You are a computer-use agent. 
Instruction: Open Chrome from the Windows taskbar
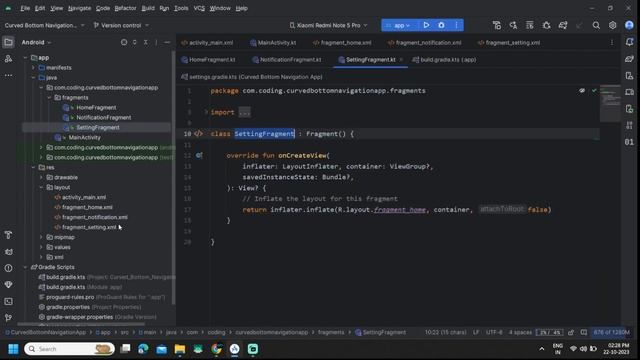216,349
